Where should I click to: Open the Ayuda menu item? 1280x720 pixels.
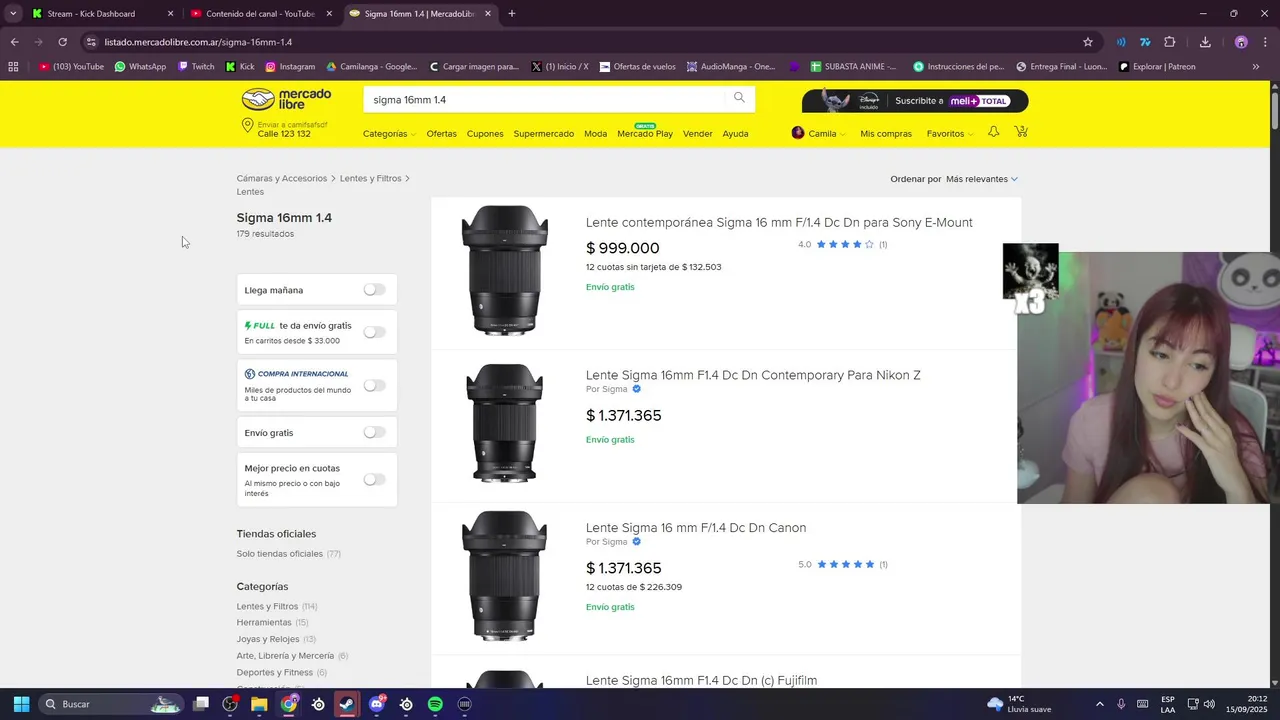click(x=735, y=134)
